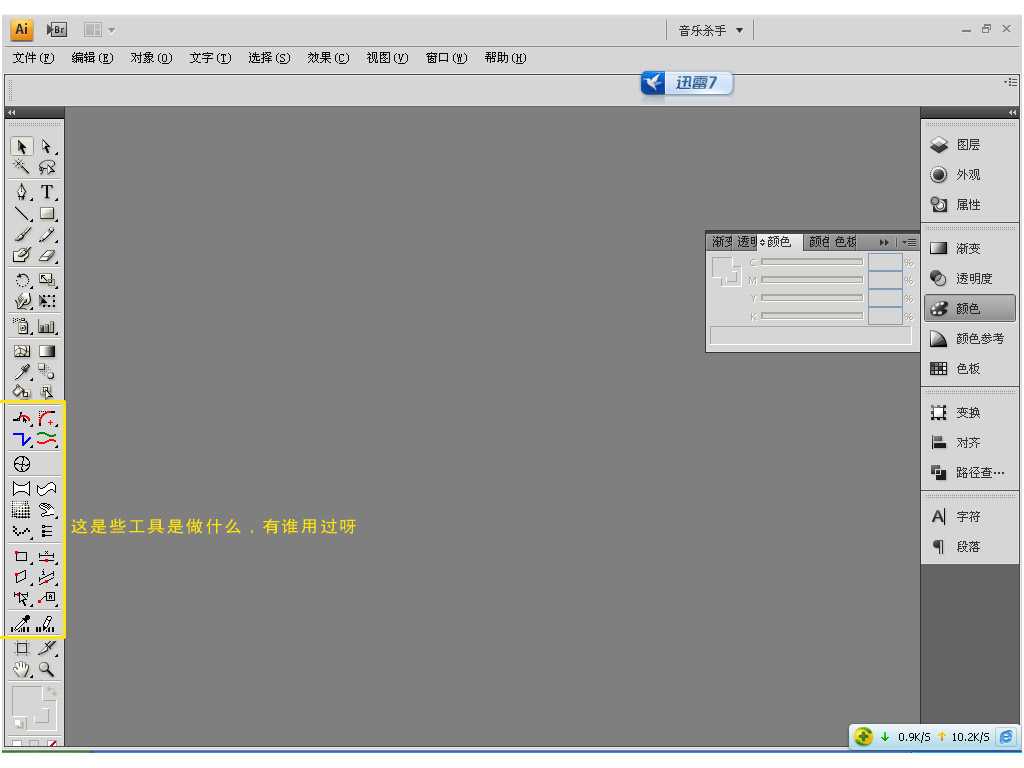Image resolution: width=1024 pixels, height=768 pixels.
Task: Select the Eraser tool
Action: [x=46, y=255]
